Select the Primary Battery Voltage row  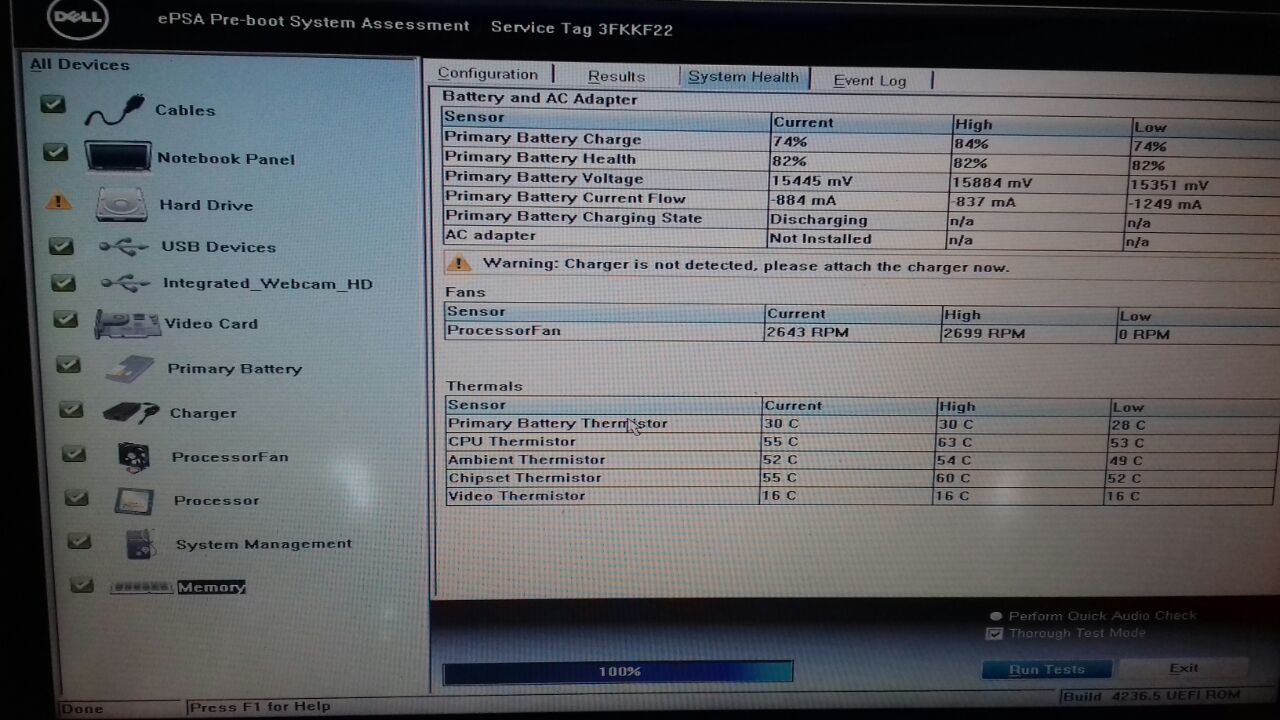tap(861, 181)
